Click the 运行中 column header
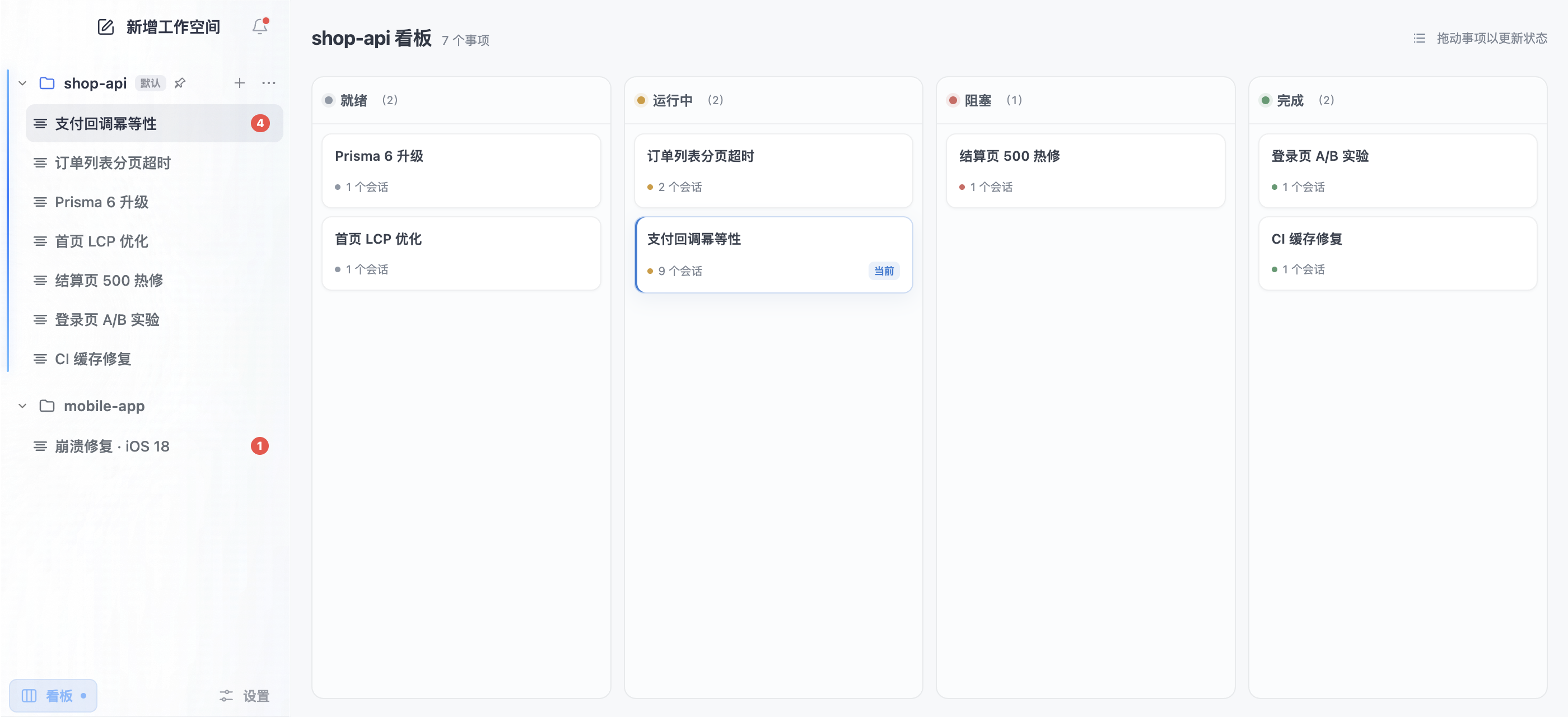The width and height of the screenshot is (1568, 717). pyautogui.click(x=773, y=100)
